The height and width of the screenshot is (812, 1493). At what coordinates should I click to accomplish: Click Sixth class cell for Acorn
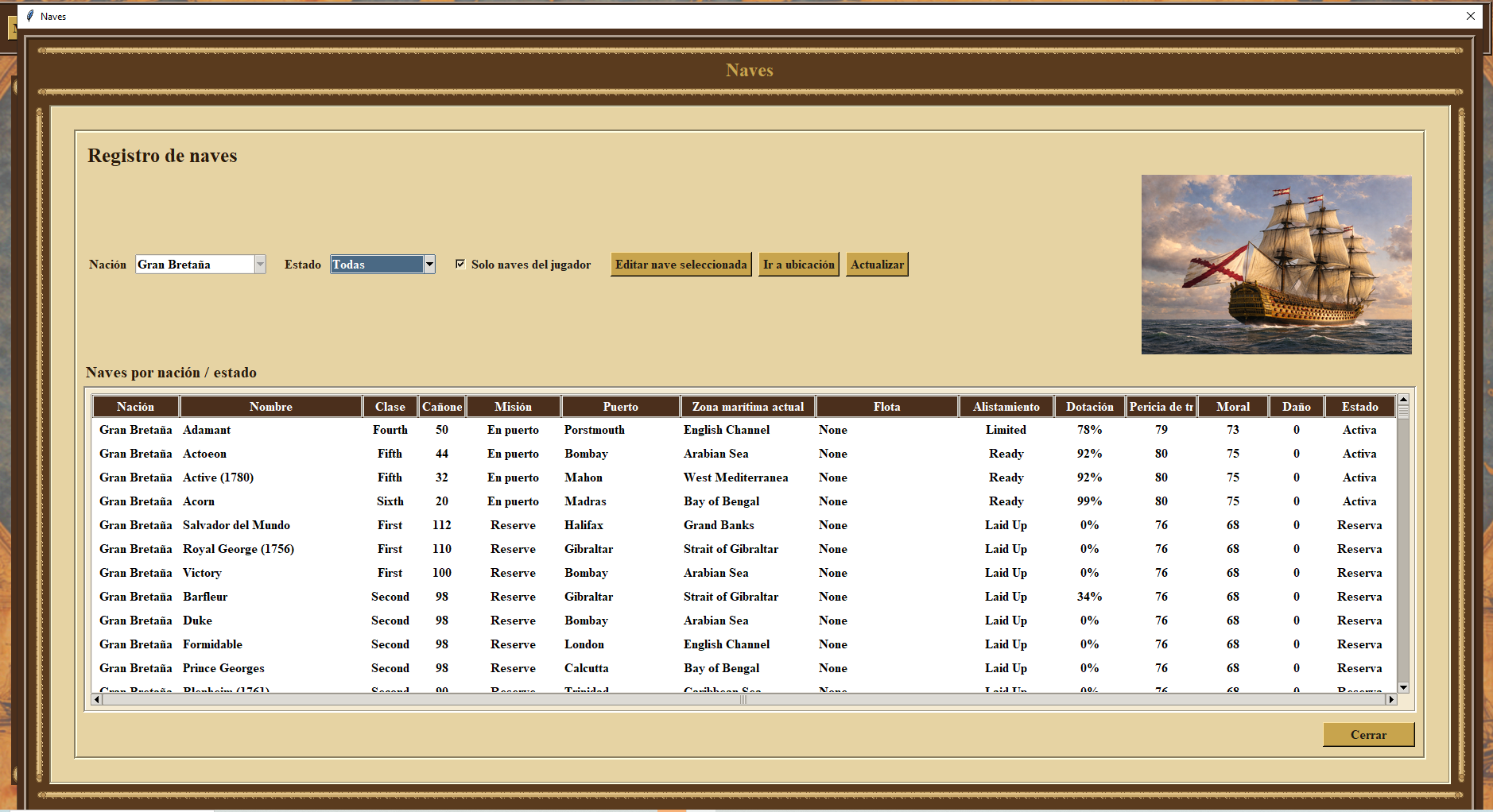point(390,501)
